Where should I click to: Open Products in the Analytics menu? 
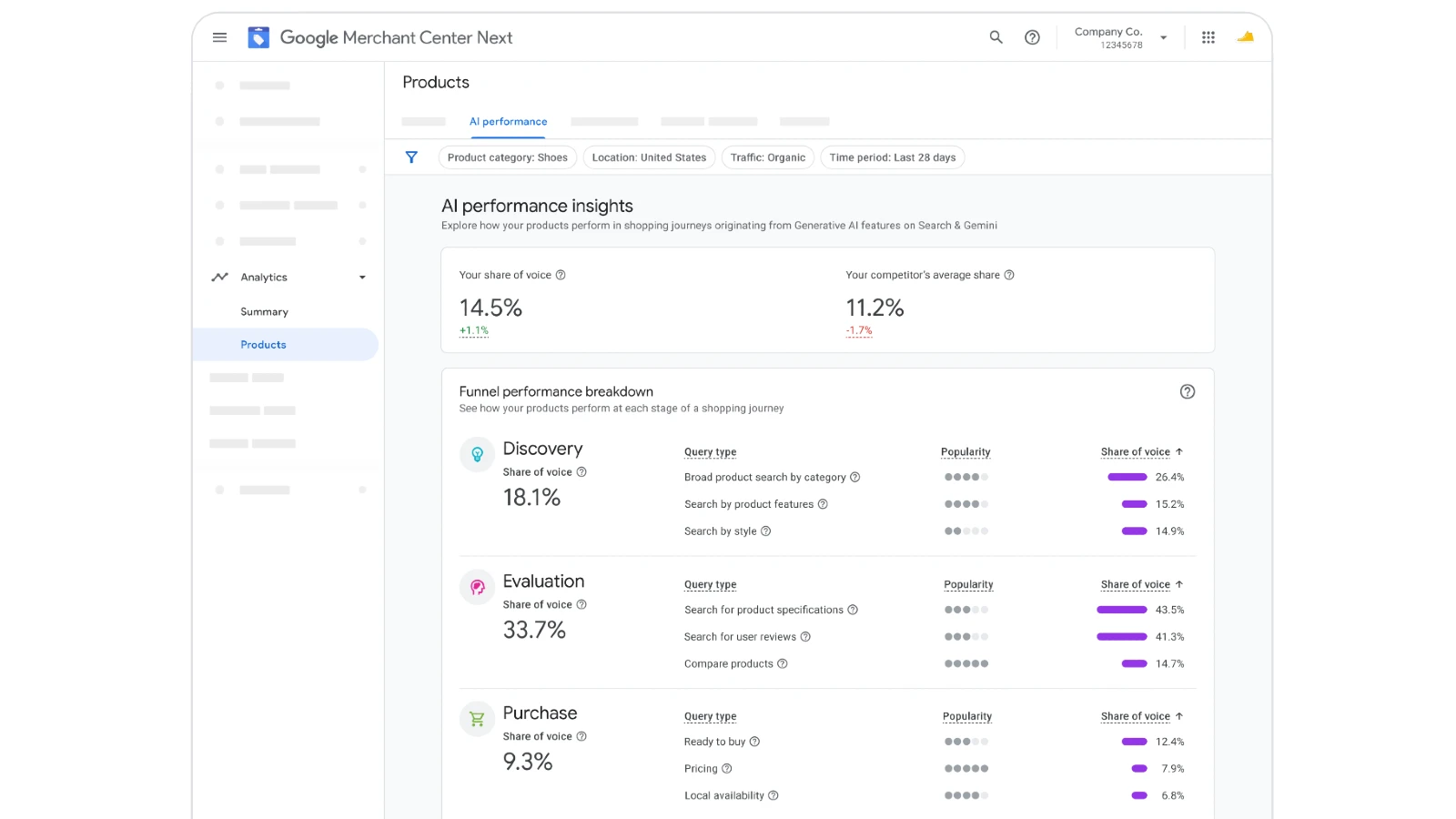pos(285,345)
